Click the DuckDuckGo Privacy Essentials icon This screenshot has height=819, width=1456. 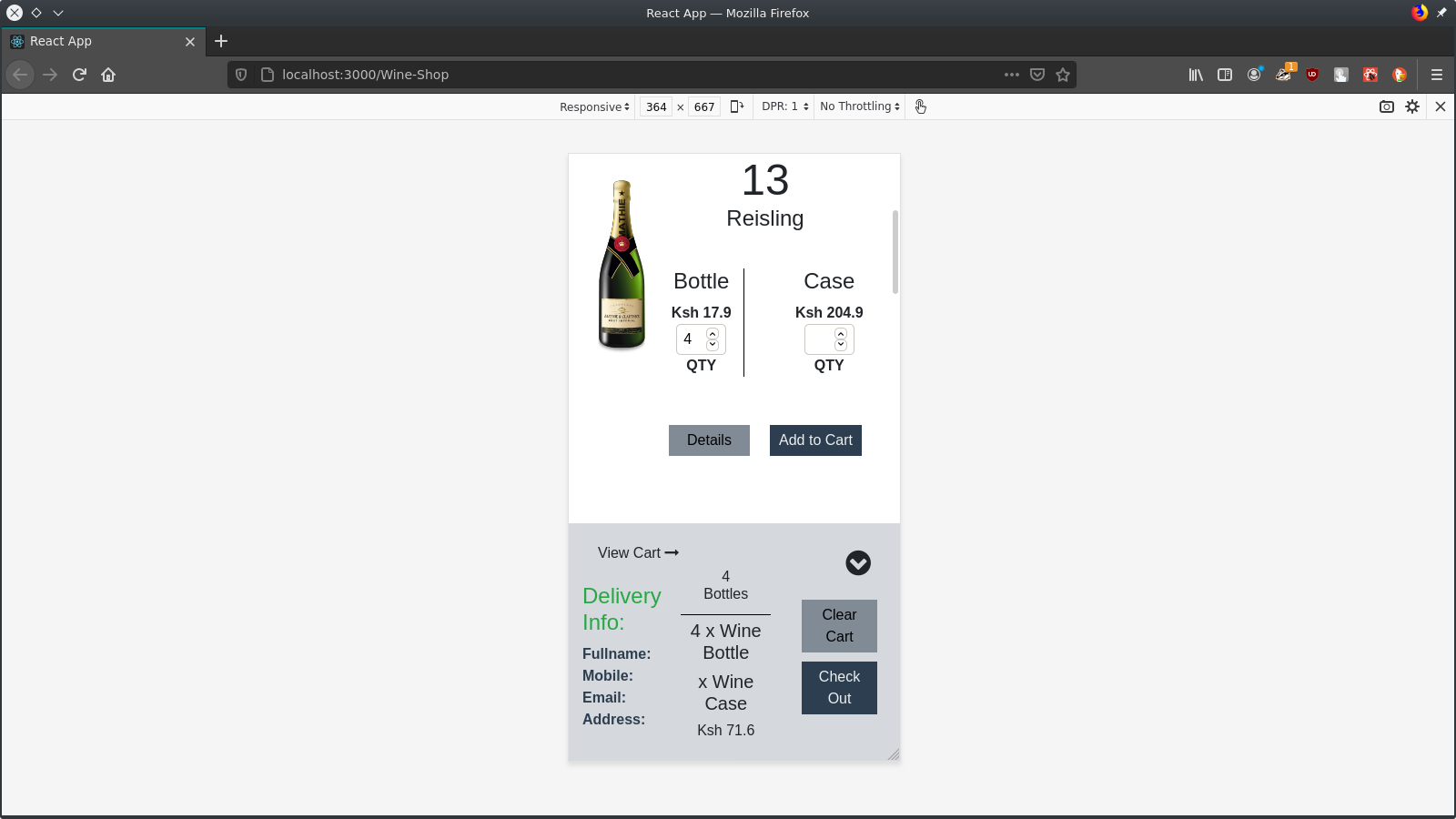tap(1399, 75)
